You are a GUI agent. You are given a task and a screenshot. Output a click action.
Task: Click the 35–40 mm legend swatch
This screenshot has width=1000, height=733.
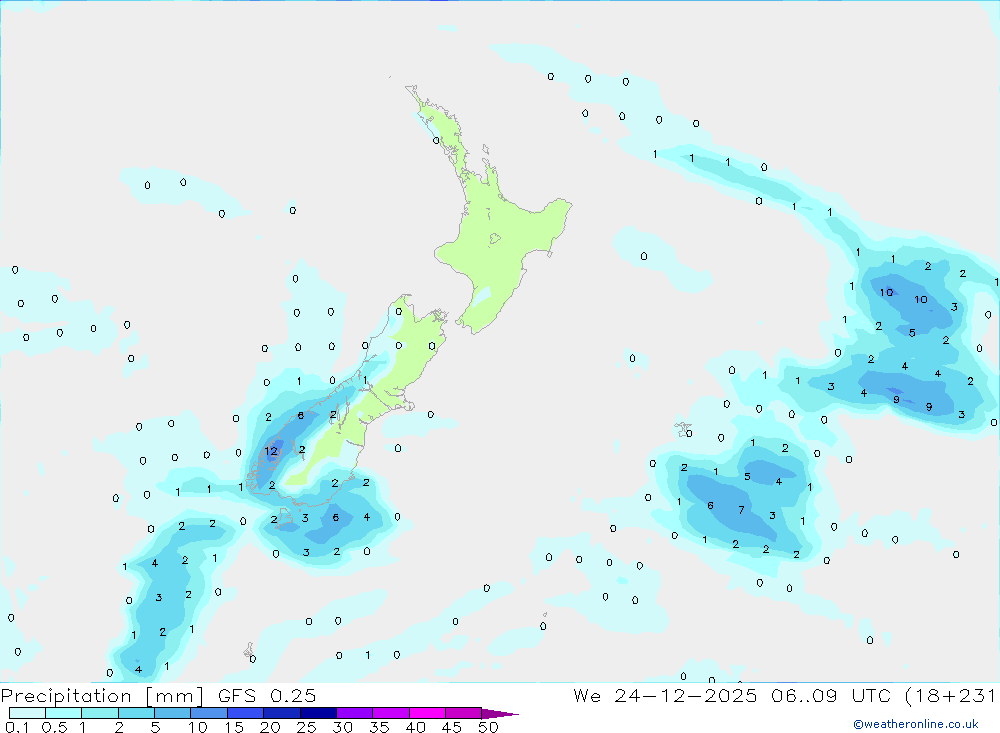(391, 713)
